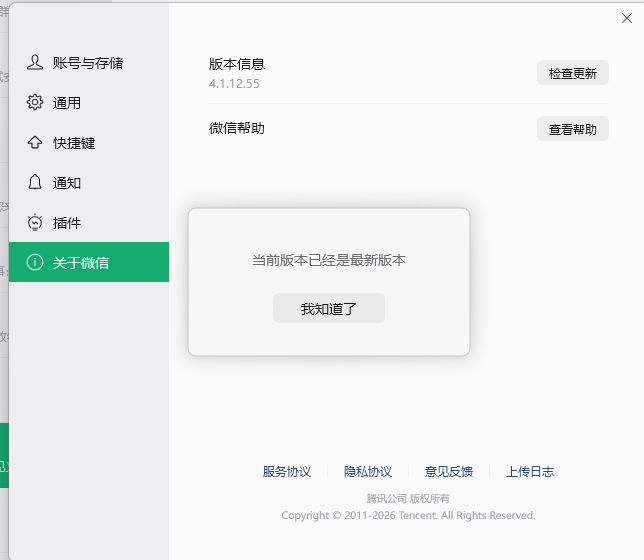644x560 pixels.
Task: Go to the 通知 settings section
Action: coord(89,183)
